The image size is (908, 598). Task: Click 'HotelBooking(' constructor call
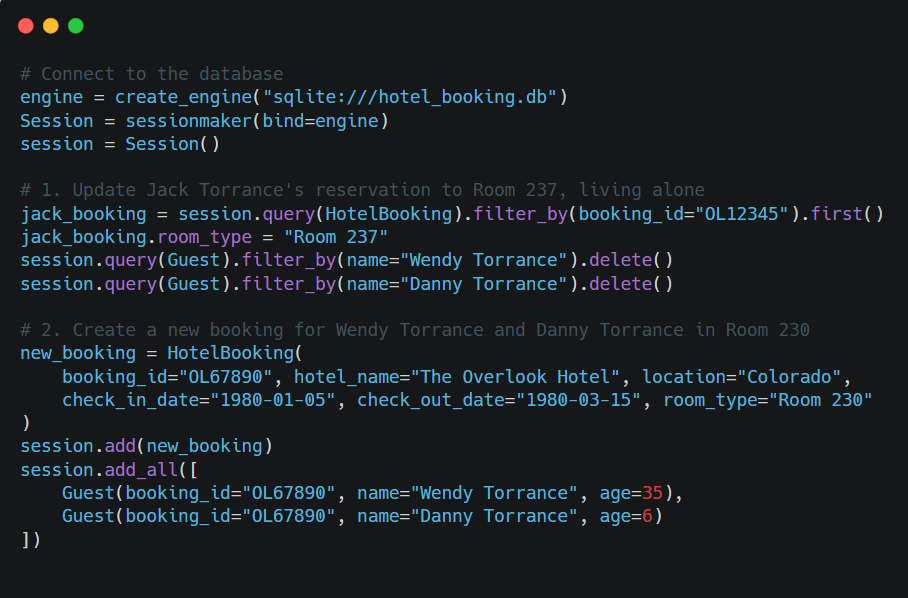point(235,354)
